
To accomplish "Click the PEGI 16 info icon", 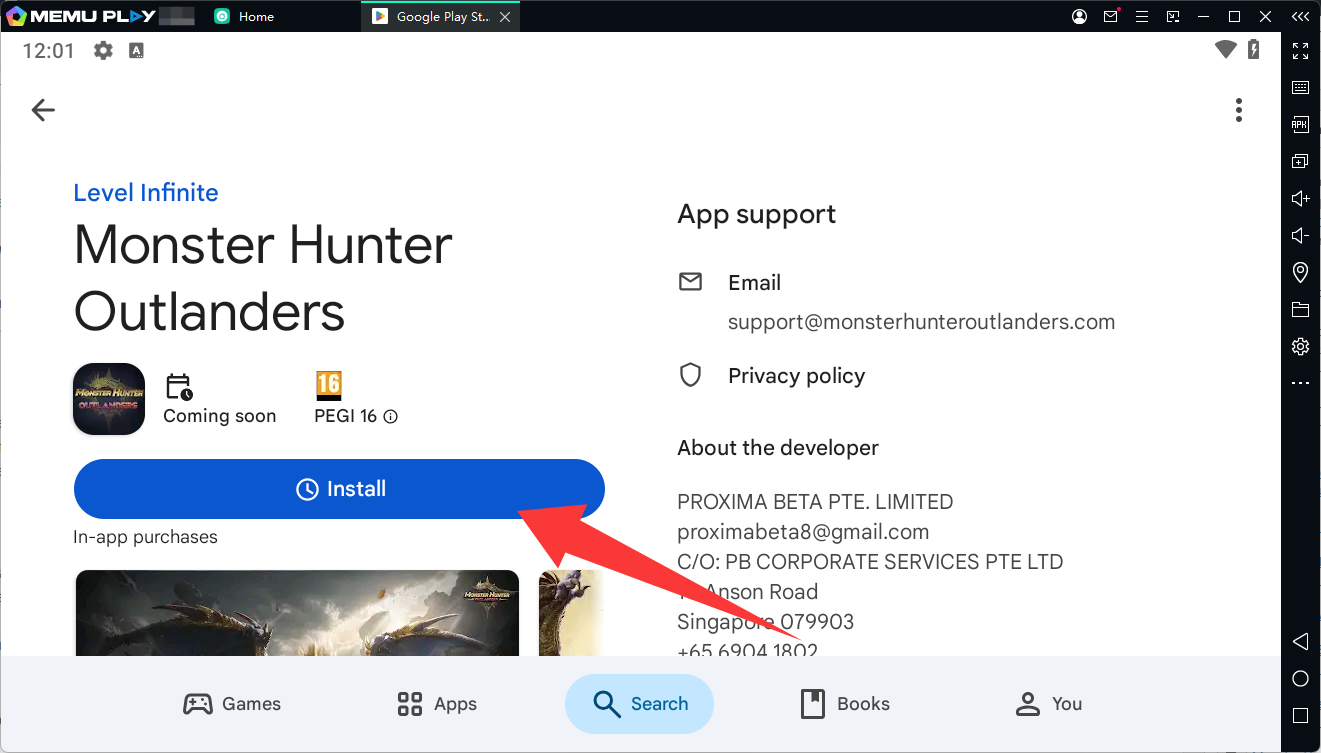I will (x=391, y=417).
